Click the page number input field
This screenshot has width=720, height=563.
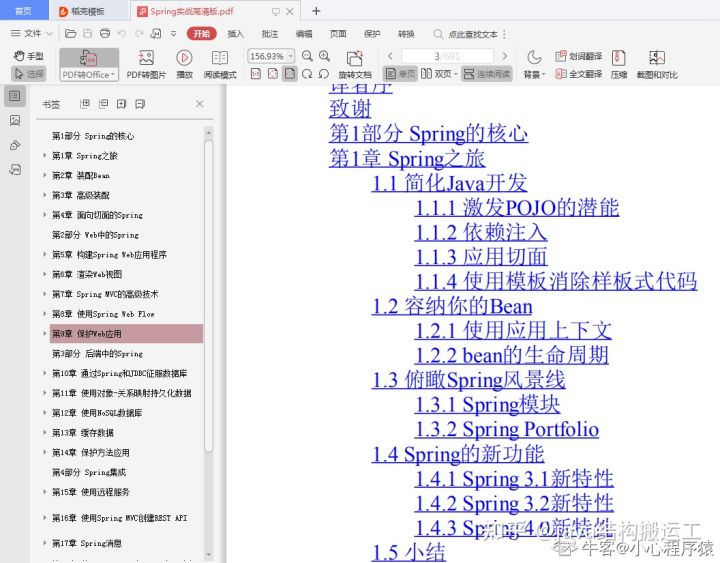447,56
